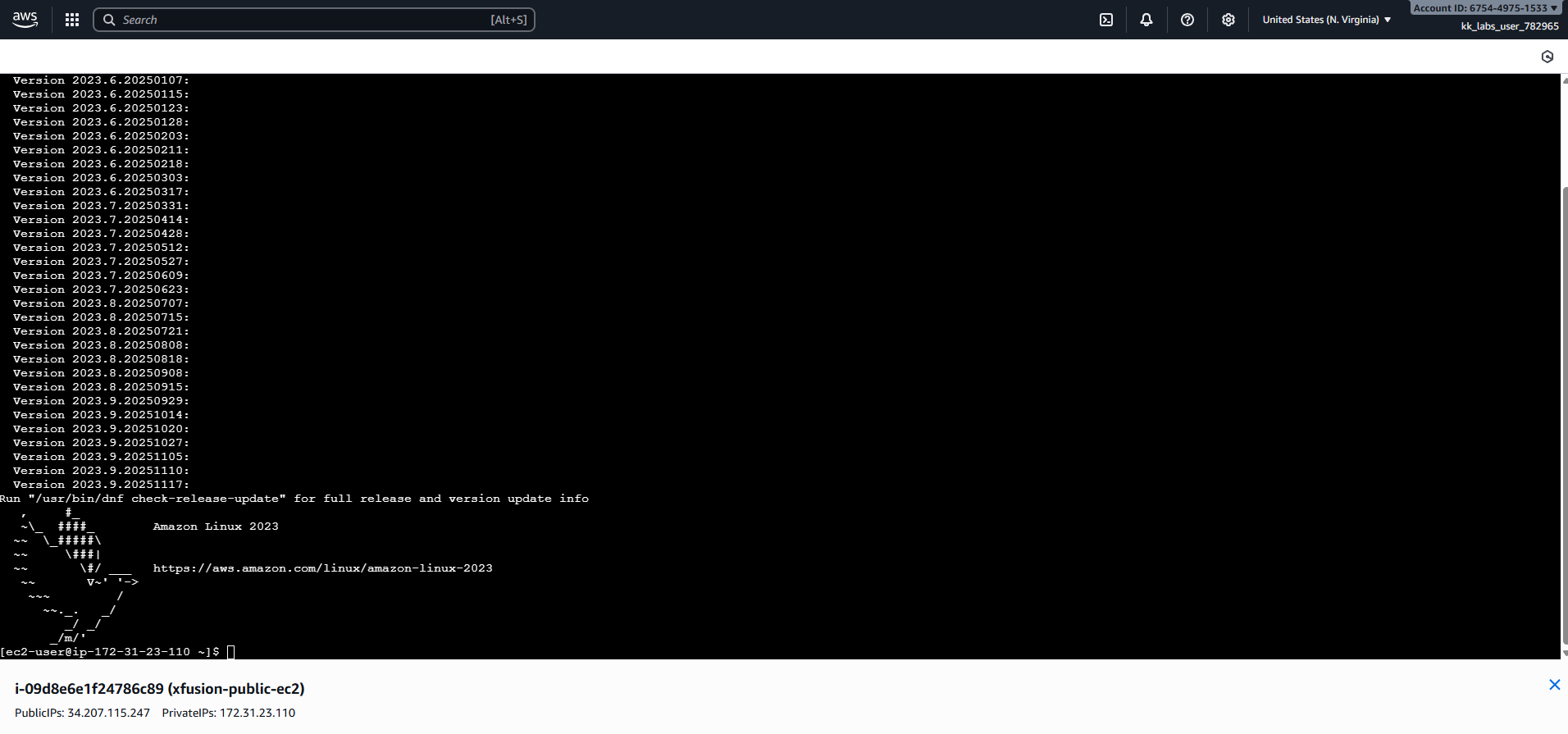Click the aws.amazon.com/linux/amazon-linux-2023 URL in the terminal
1568x734 pixels.
[323, 568]
